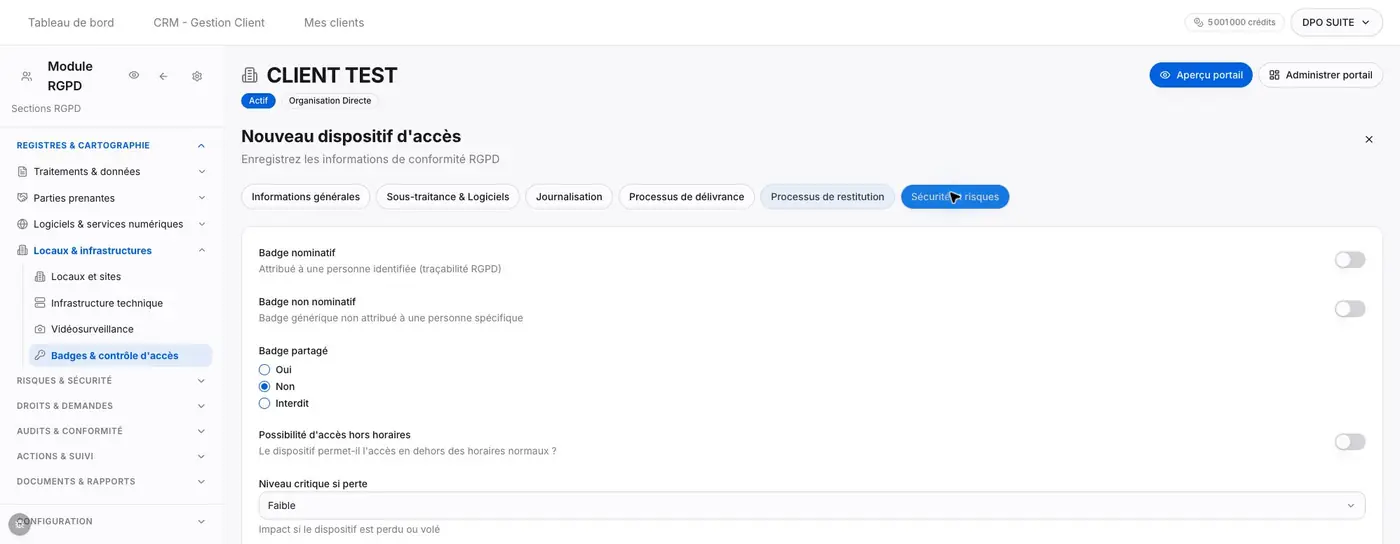The image size is (1400, 544).
Task: Click the Sections RGPD label
Action: click(x=46, y=109)
